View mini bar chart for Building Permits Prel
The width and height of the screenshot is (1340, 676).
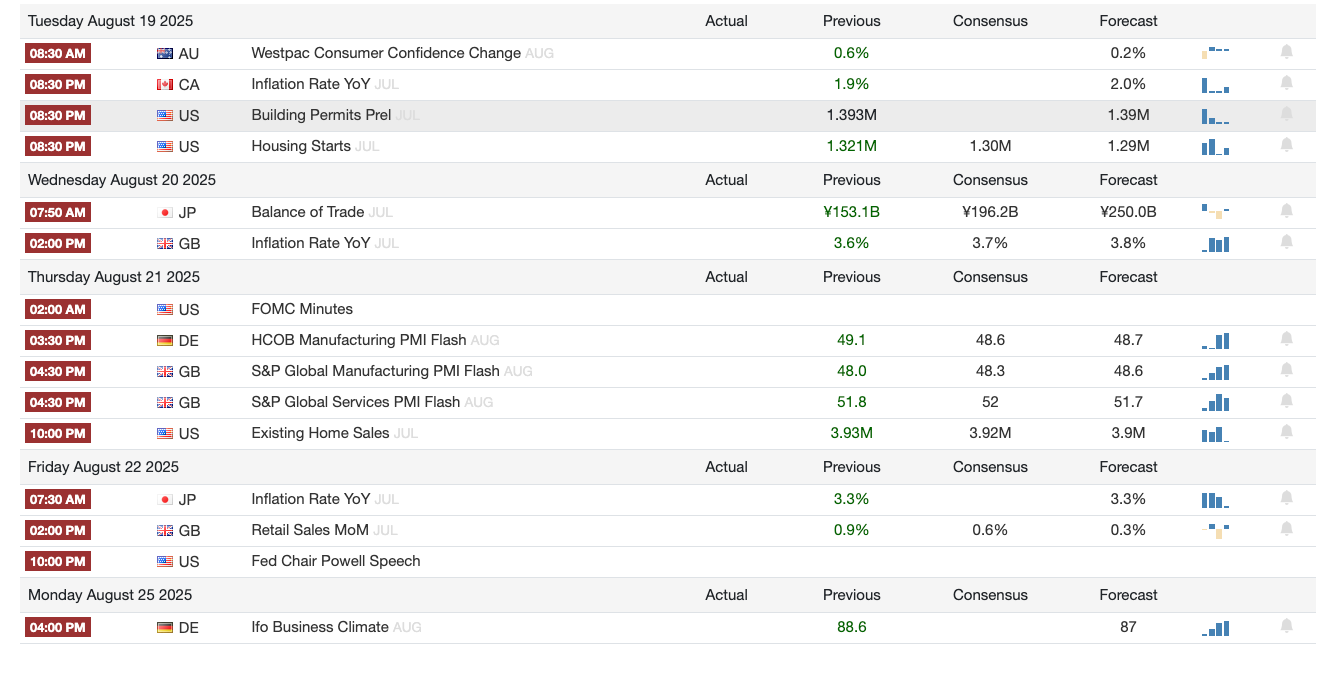pos(1215,116)
